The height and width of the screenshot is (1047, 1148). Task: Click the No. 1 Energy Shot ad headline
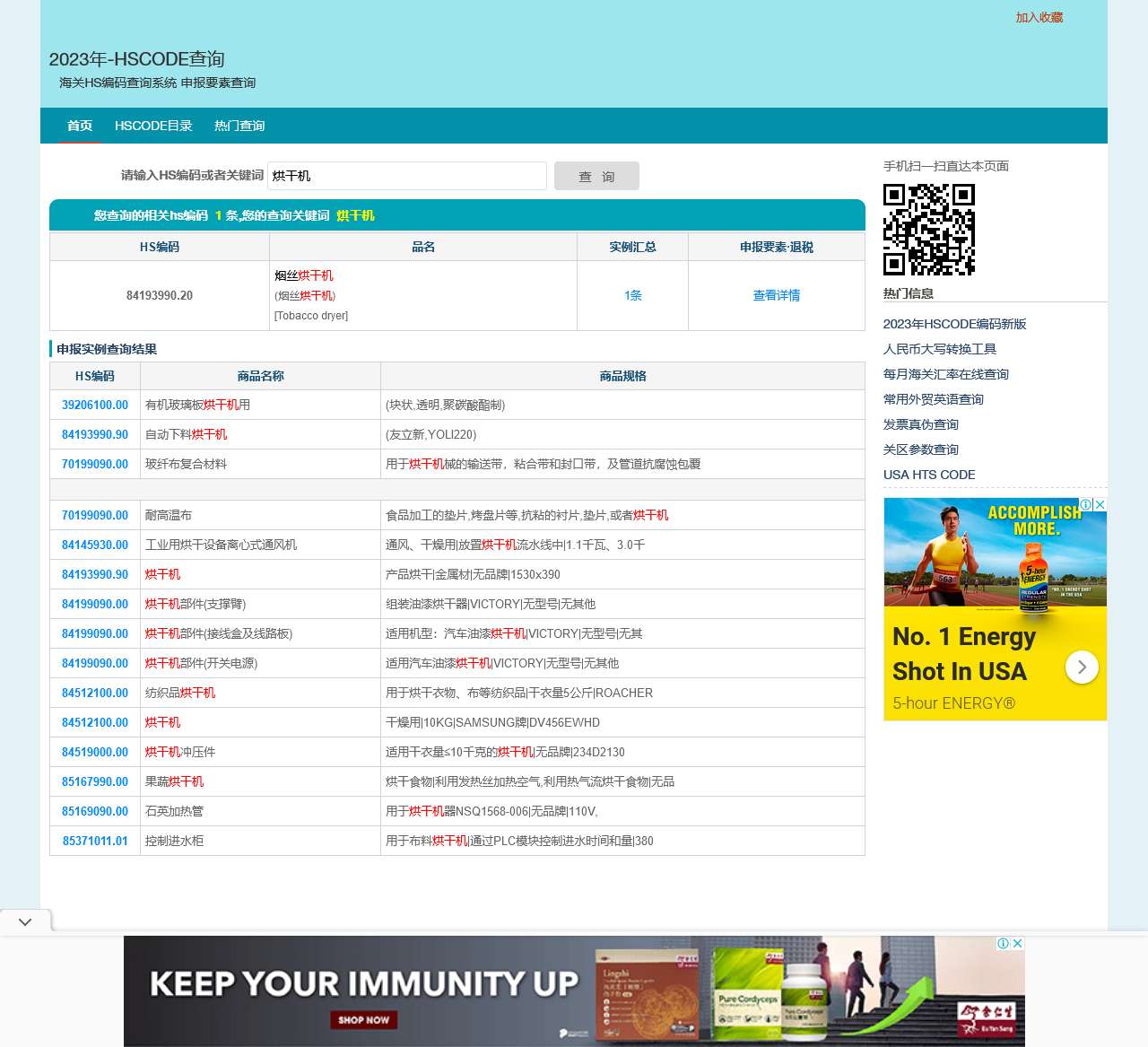964,654
